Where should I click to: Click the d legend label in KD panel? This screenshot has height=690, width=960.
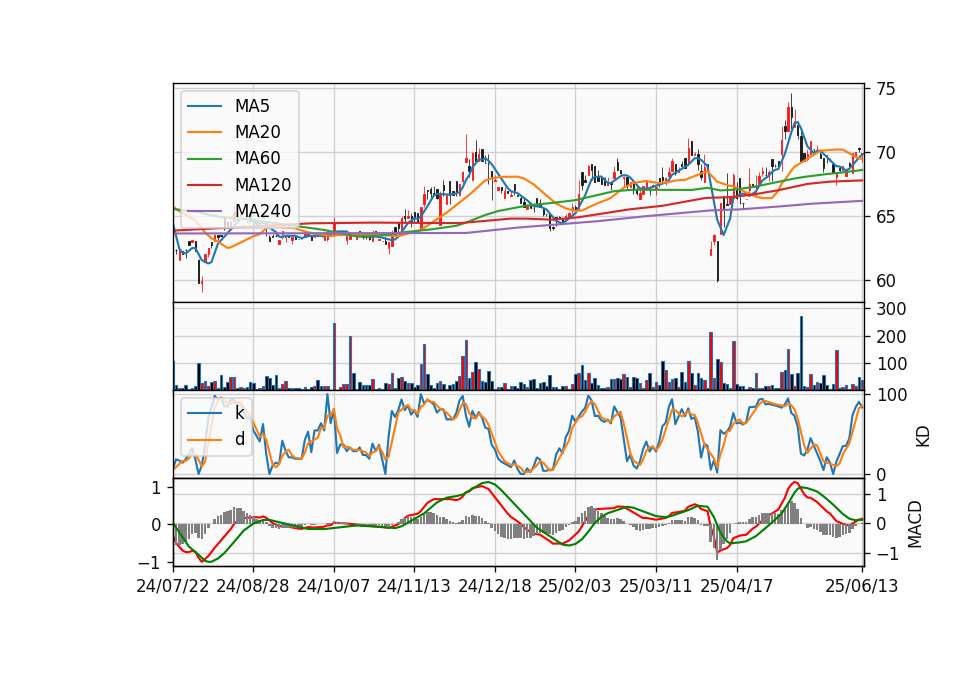239,439
